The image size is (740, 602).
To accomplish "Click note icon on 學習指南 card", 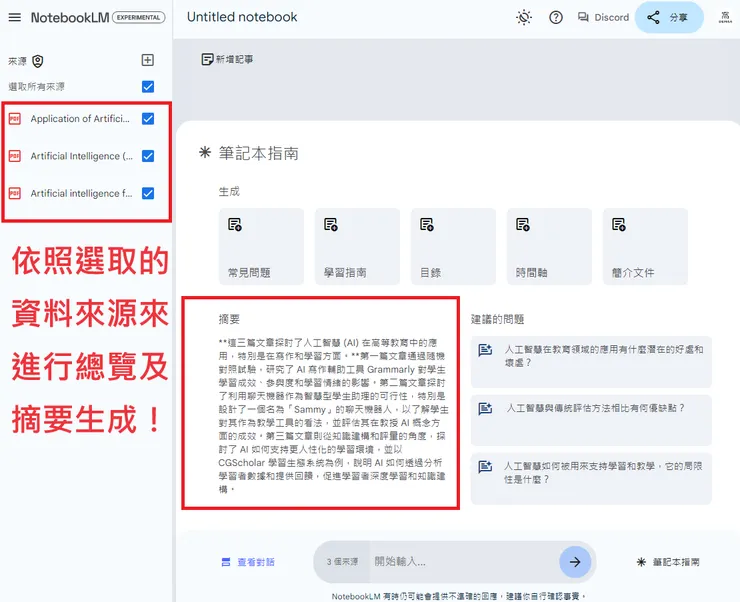I will click(x=331, y=225).
